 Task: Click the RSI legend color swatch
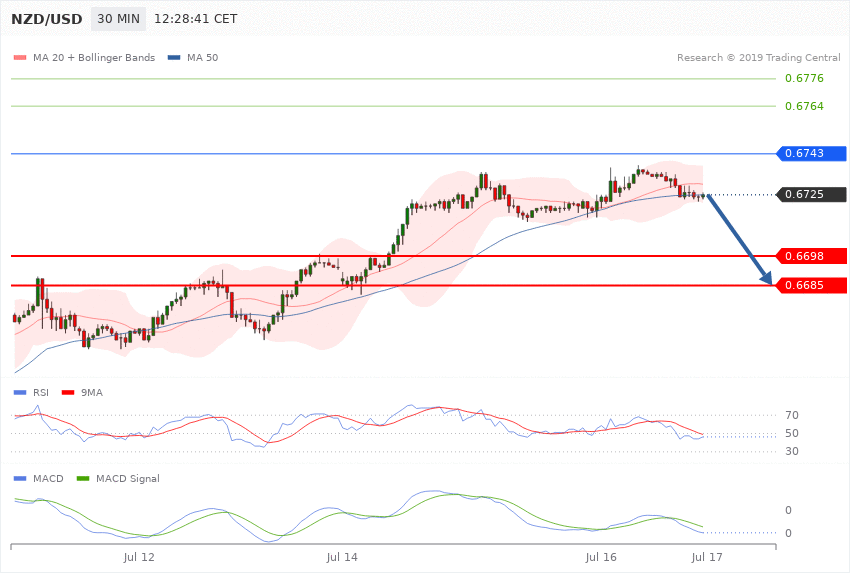20,392
